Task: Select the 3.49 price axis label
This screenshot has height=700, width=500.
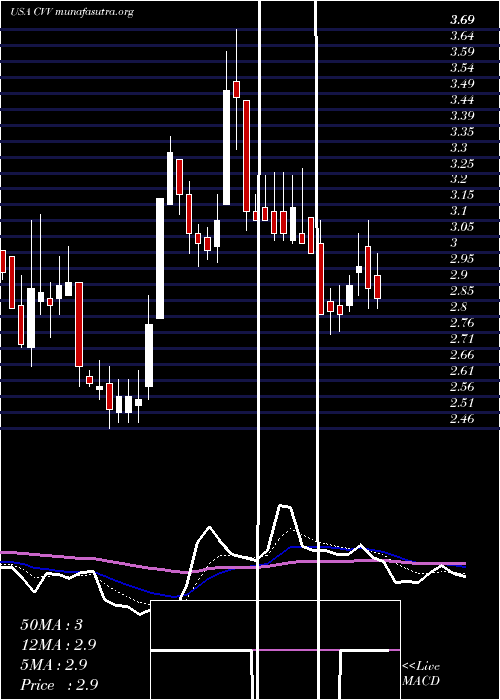Action: (x=462, y=83)
